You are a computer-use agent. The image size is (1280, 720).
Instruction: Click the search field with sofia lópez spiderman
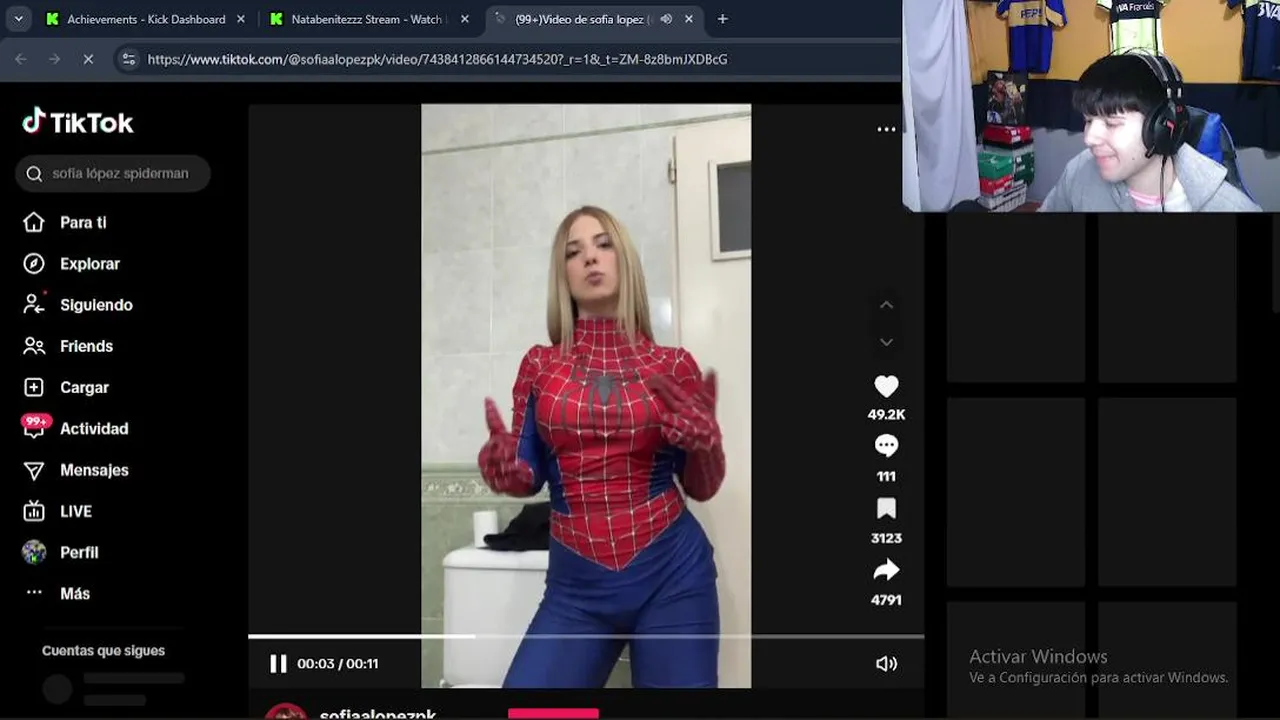click(113, 173)
